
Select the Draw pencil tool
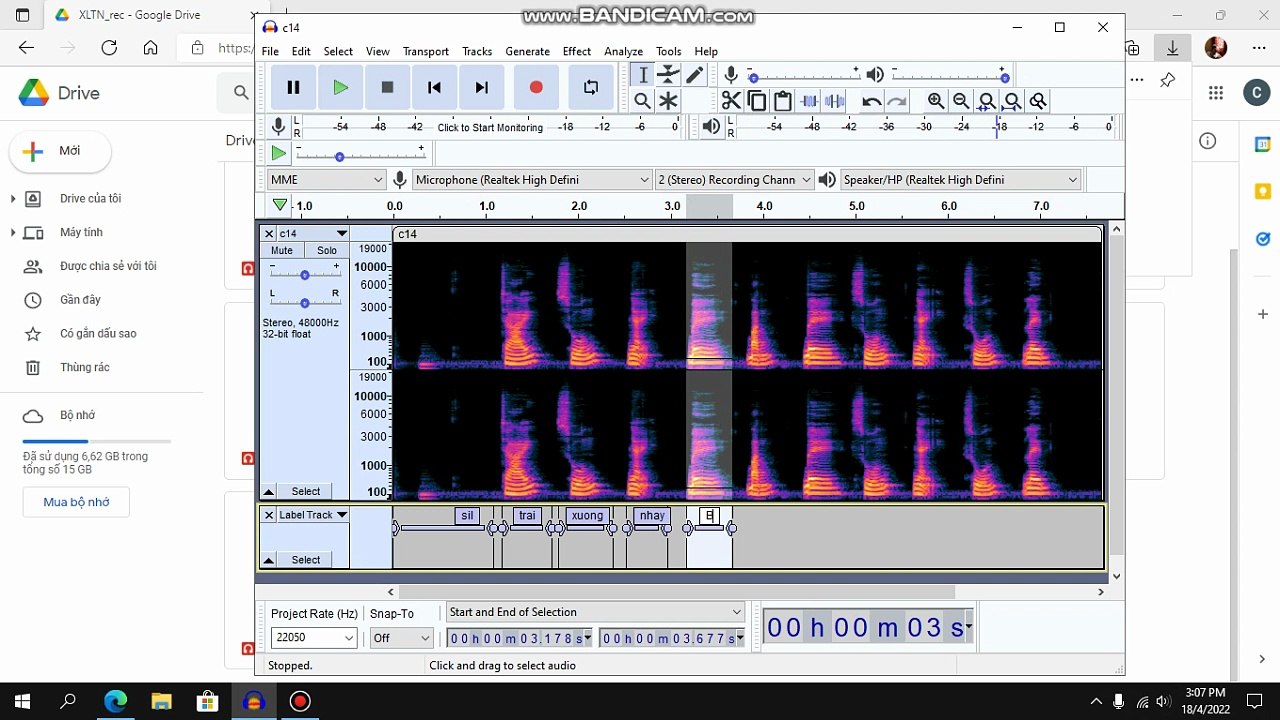[694, 75]
